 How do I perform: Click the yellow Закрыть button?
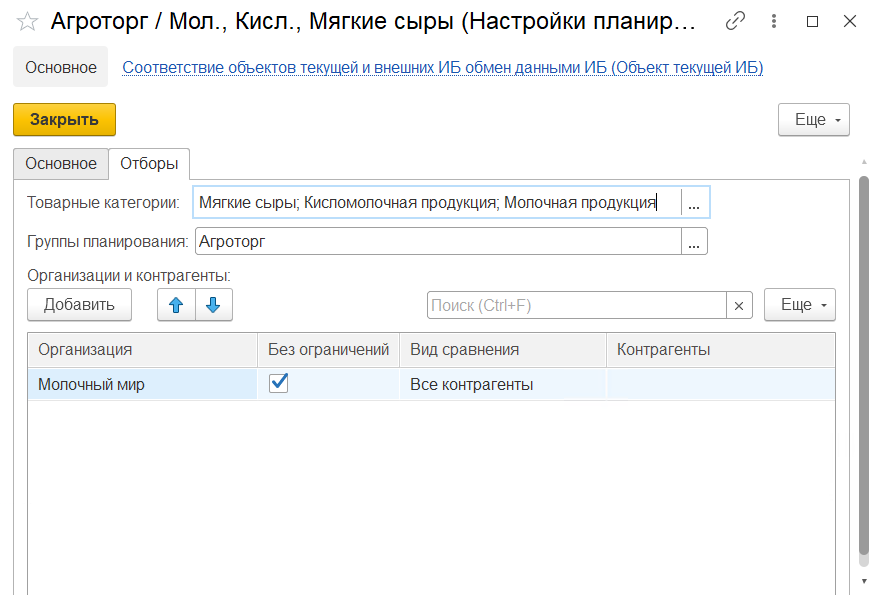pyautogui.click(x=64, y=120)
